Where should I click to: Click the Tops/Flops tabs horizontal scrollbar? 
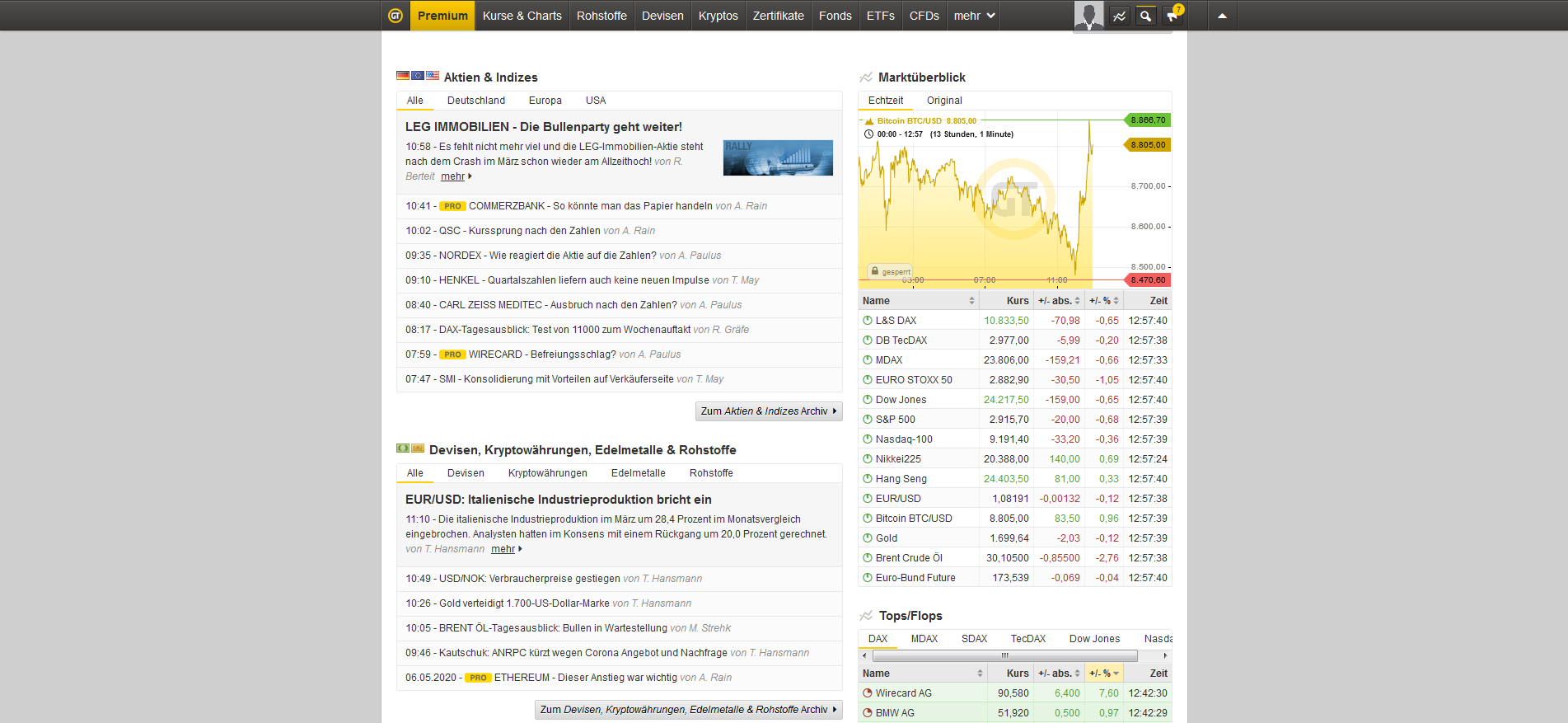(x=1005, y=656)
